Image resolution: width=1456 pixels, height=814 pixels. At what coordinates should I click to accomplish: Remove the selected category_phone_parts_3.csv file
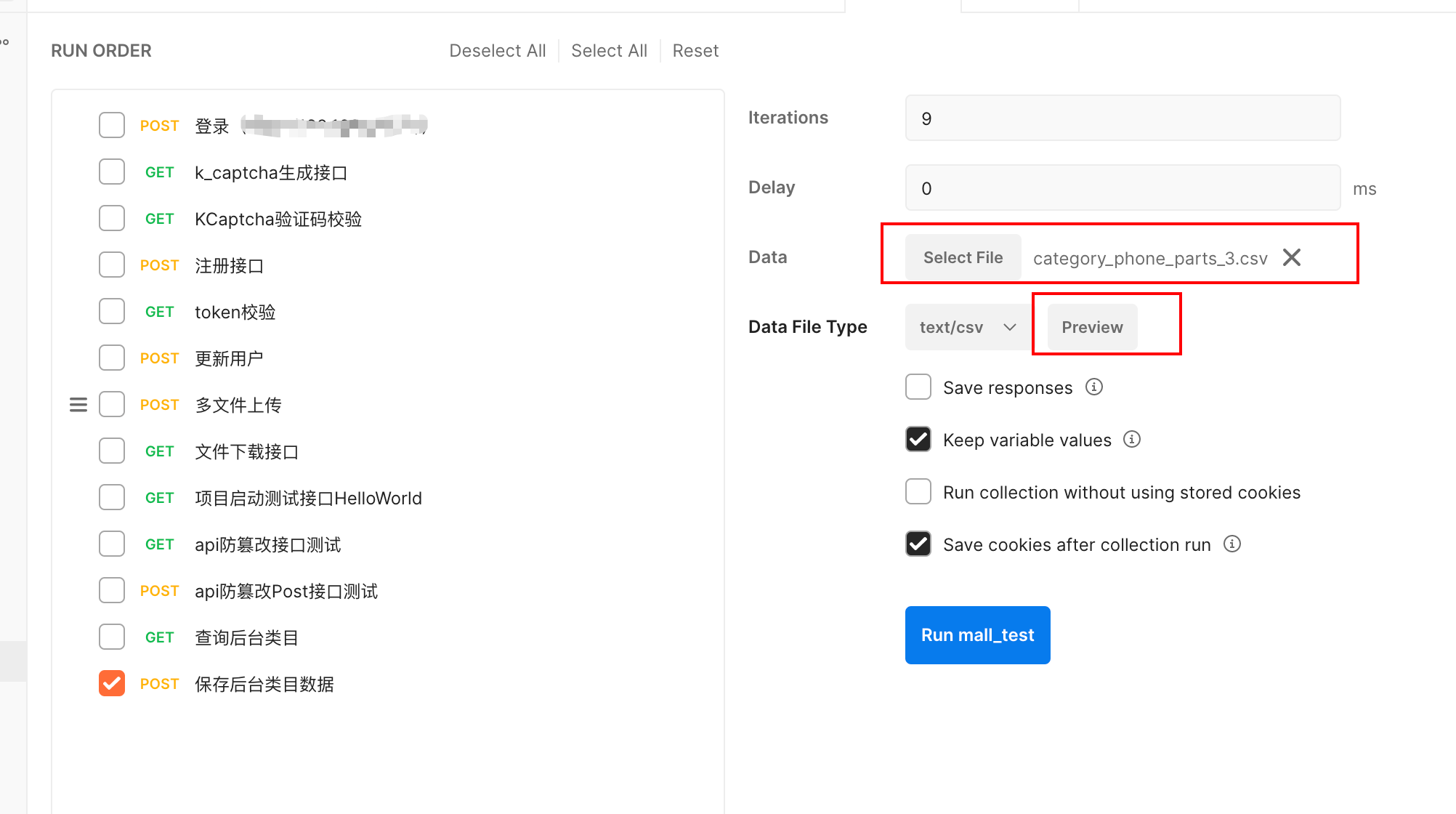tap(1291, 257)
